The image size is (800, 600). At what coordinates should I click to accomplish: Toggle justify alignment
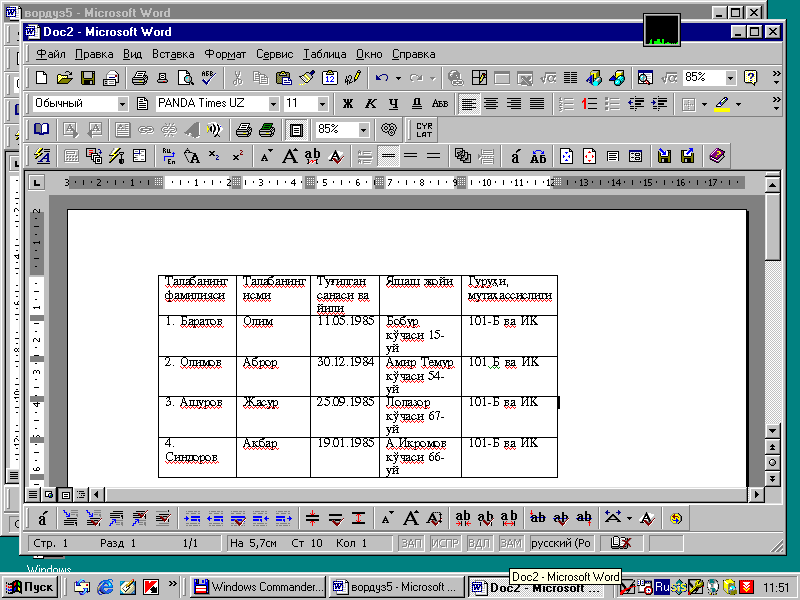click(x=537, y=104)
